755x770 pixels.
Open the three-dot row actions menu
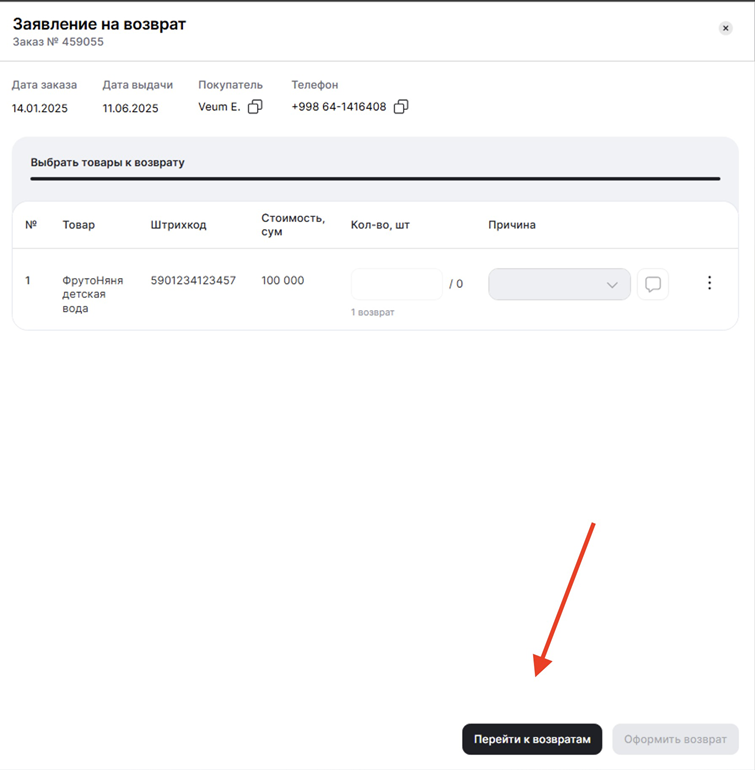pos(710,283)
